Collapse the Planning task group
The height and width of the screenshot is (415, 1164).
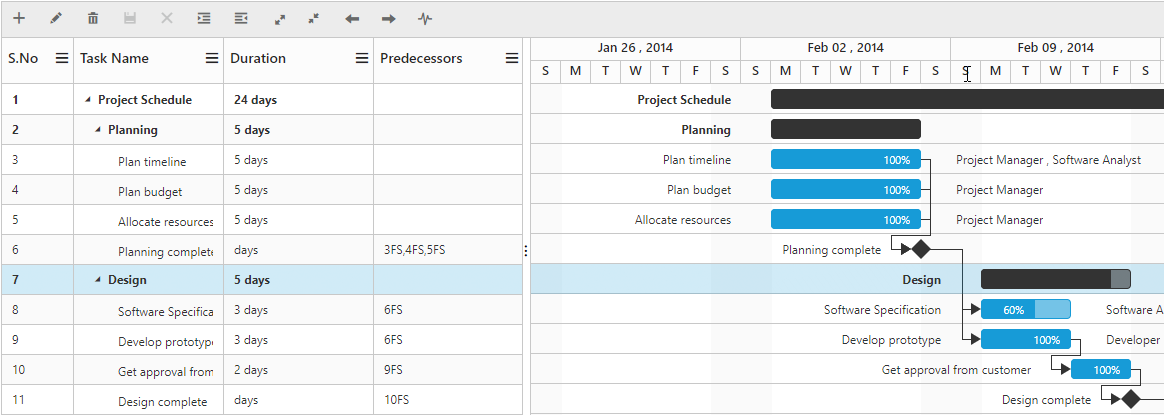pyautogui.click(x=98, y=130)
